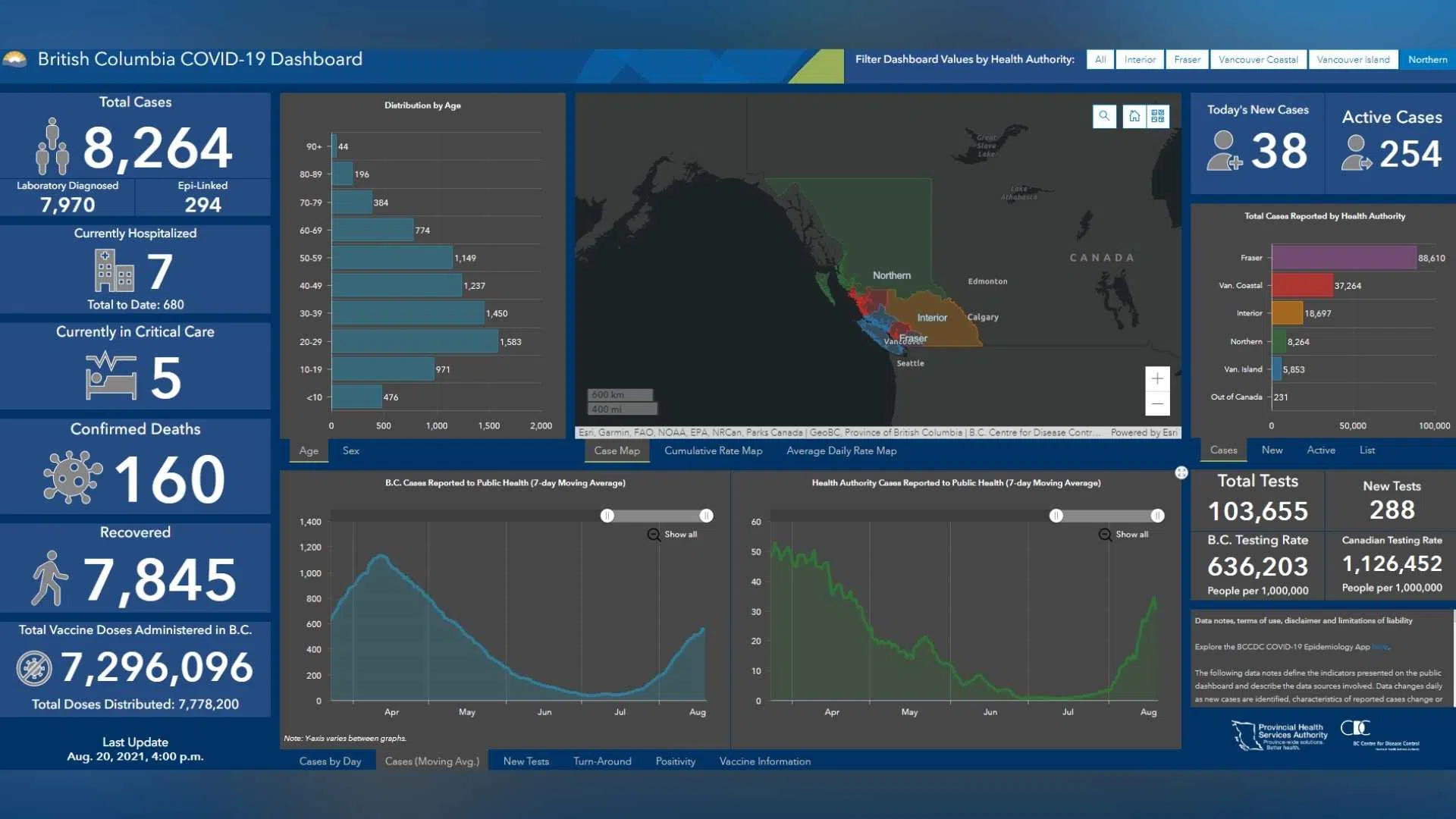Open the Active cases chart tab
The height and width of the screenshot is (819, 1456).
click(x=1320, y=450)
